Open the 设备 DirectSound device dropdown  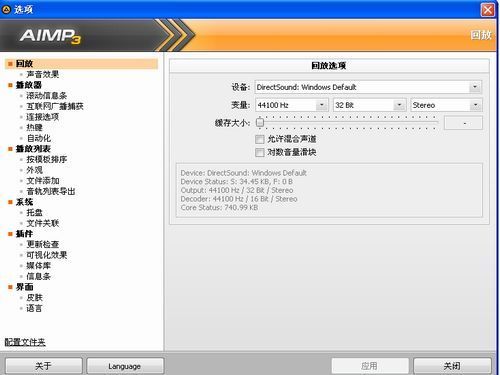368,87
